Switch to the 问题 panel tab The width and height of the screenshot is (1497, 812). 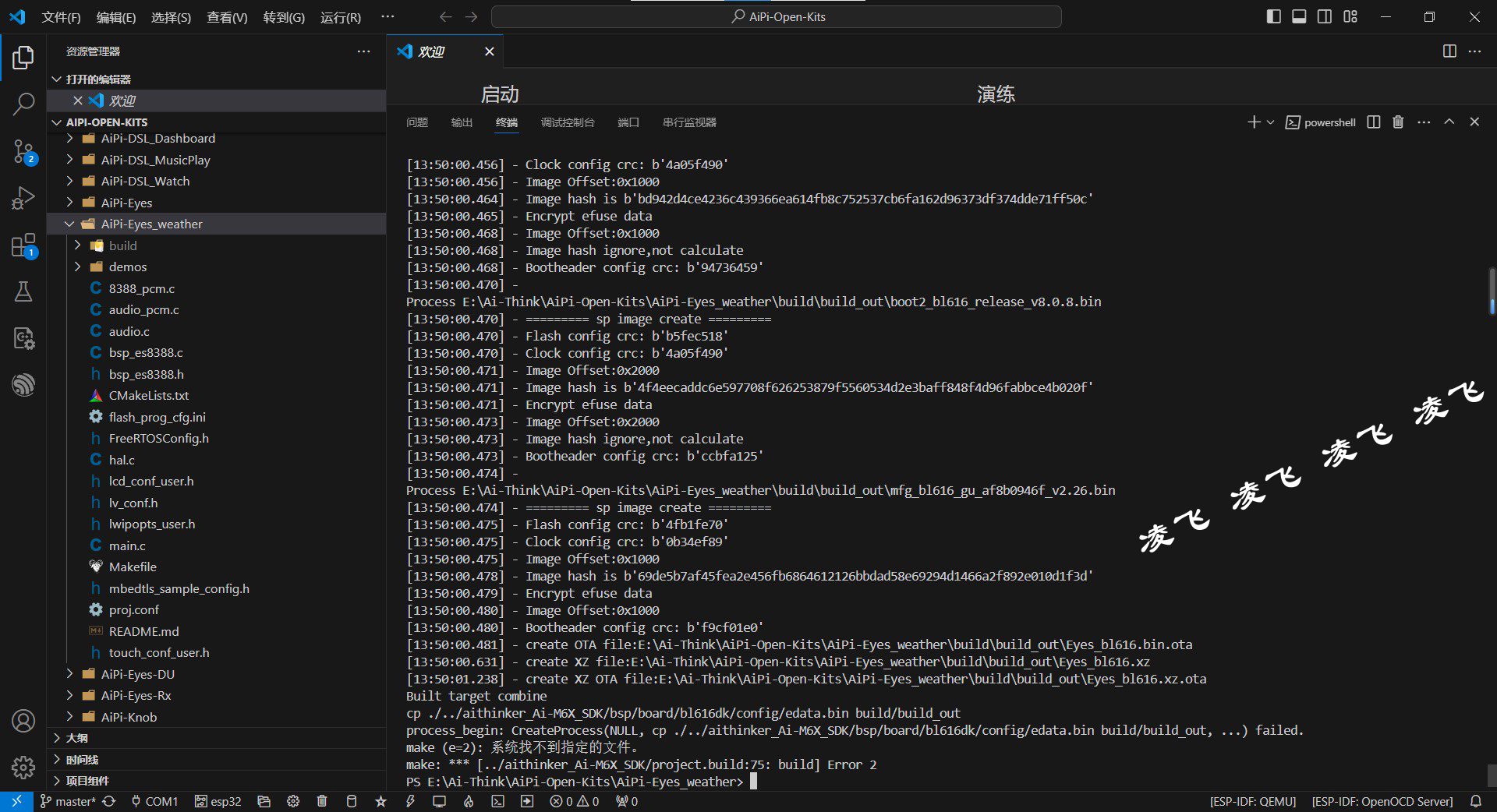click(417, 122)
